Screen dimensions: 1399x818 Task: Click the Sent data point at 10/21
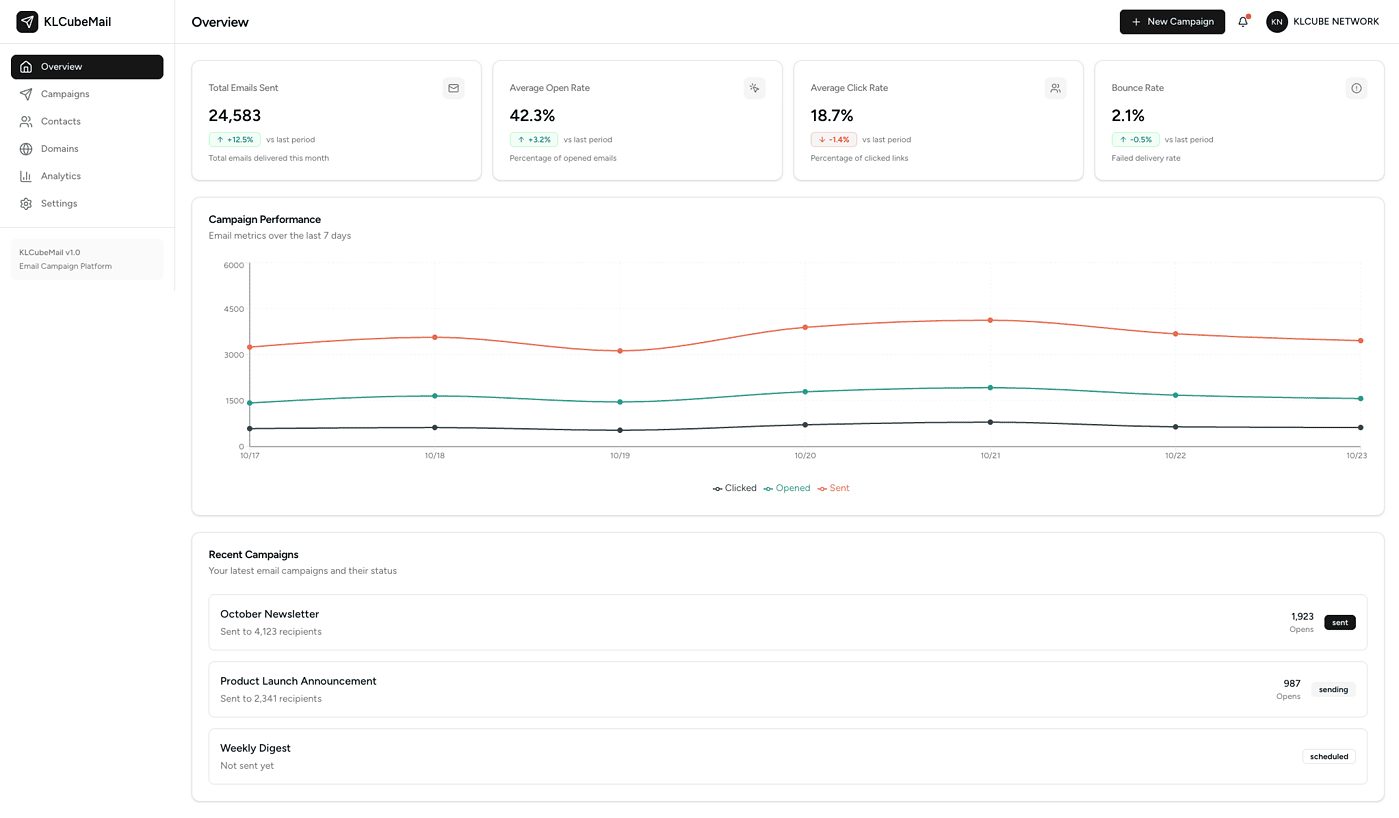(x=990, y=320)
